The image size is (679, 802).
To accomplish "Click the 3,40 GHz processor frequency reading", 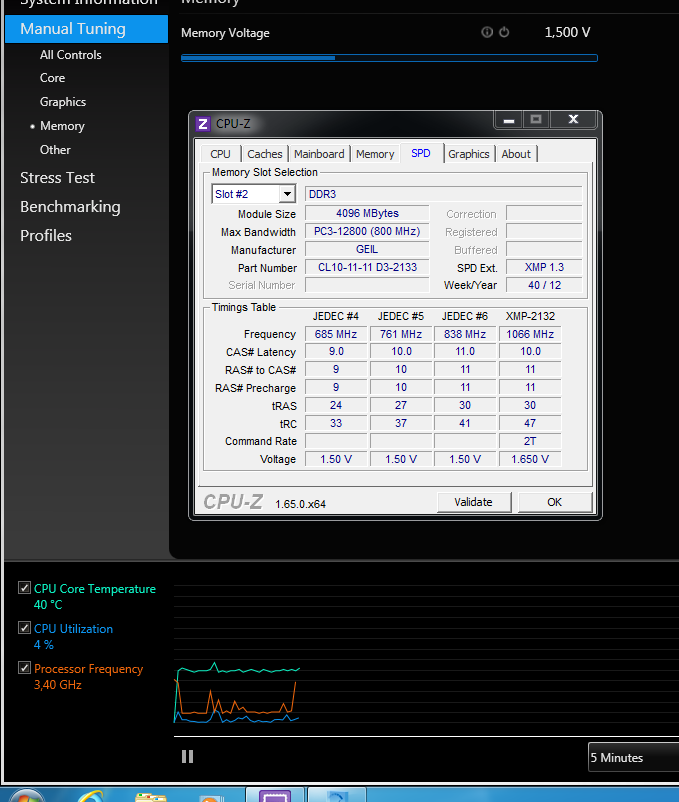I will click(x=58, y=685).
